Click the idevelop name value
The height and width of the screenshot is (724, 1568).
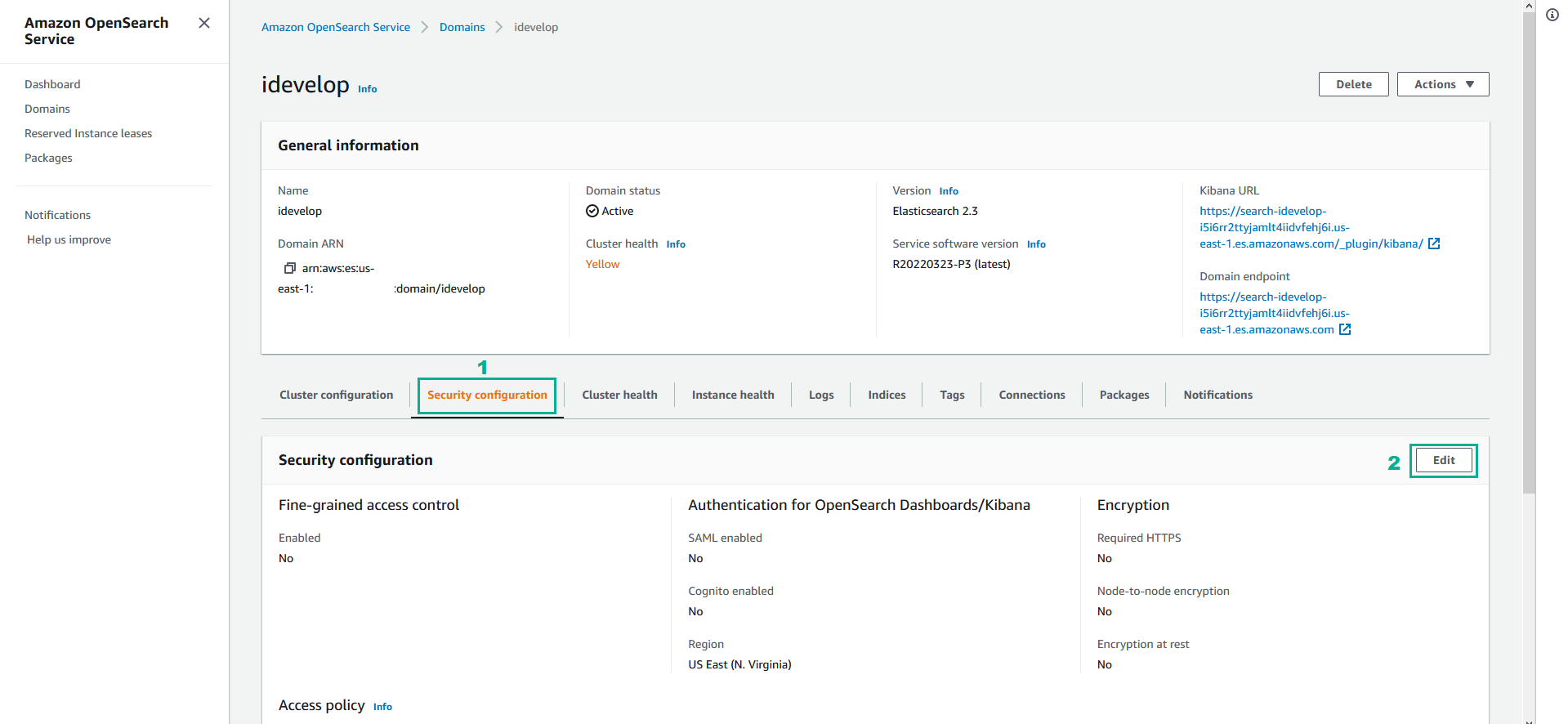coord(300,211)
